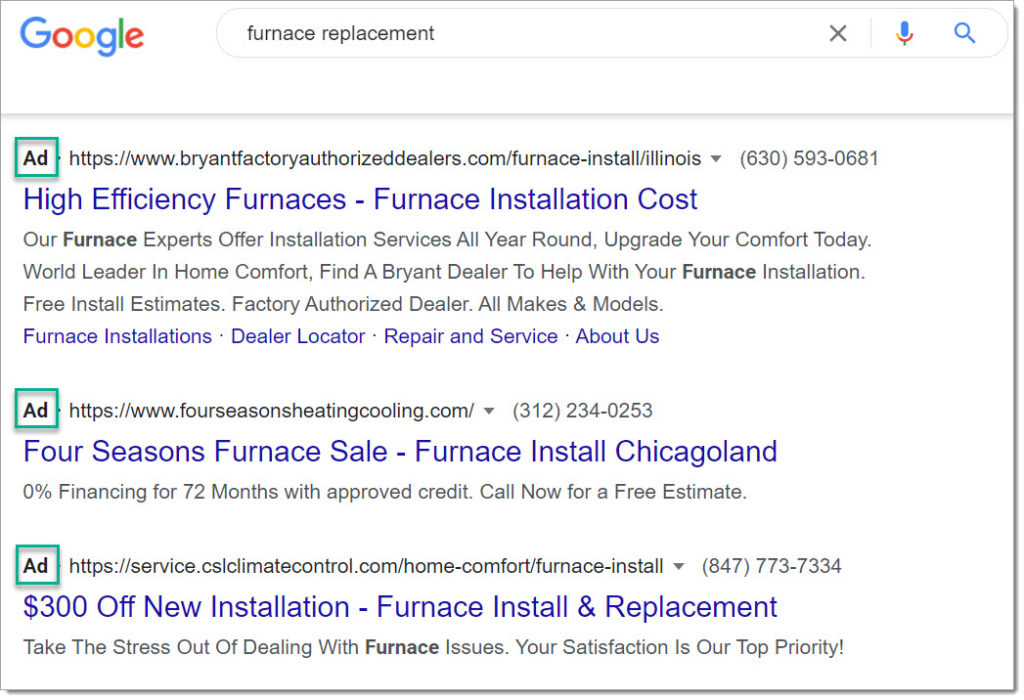Image resolution: width=1024 pixels, height=700 pixels.
Task: Select the Repair and Service sitelink
Action: click(x=471, y=336)
